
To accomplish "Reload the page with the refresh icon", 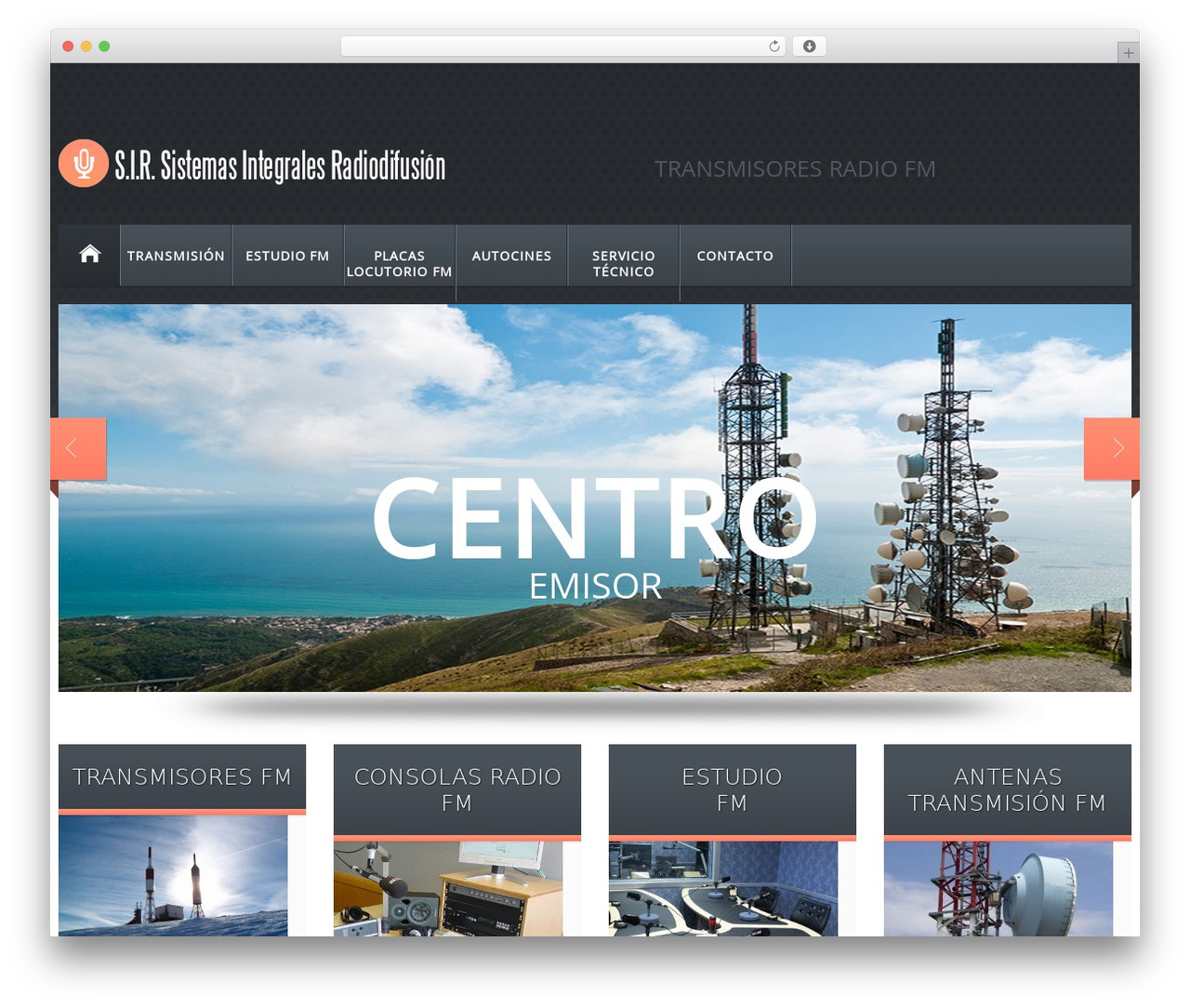I will [774, 46].
